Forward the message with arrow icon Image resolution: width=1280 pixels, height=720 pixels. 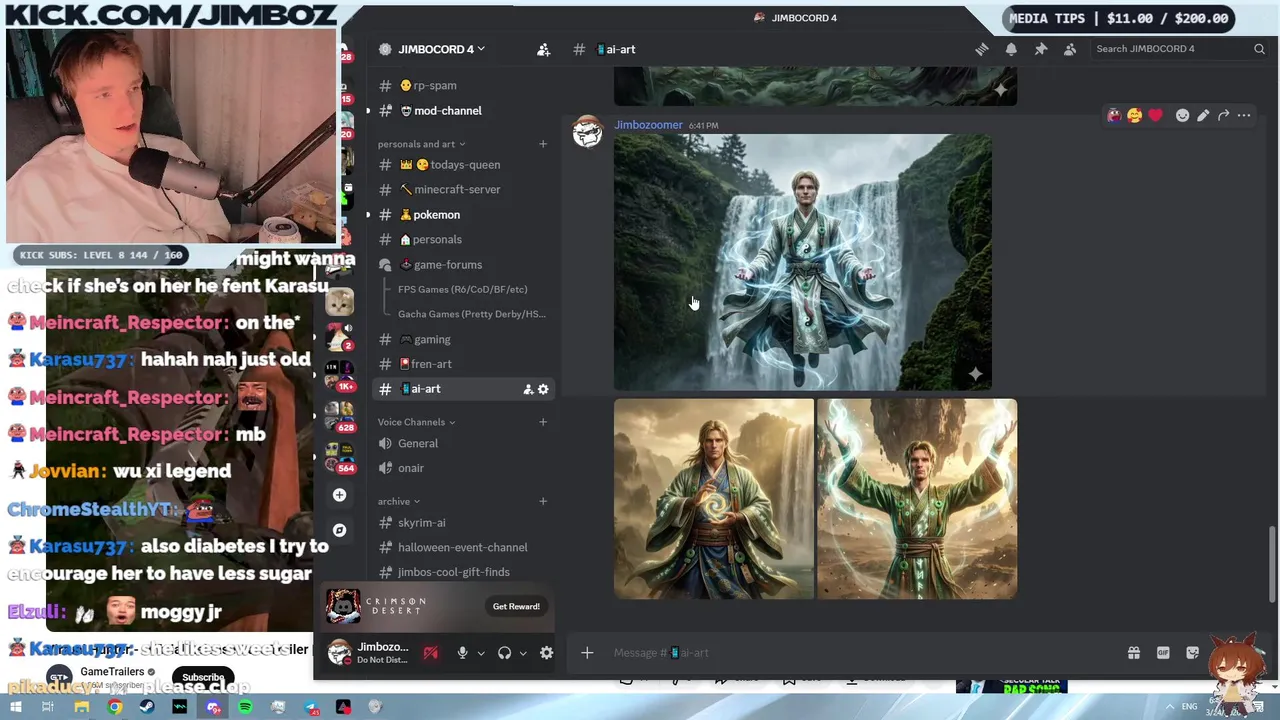[x=1223, y=116]
